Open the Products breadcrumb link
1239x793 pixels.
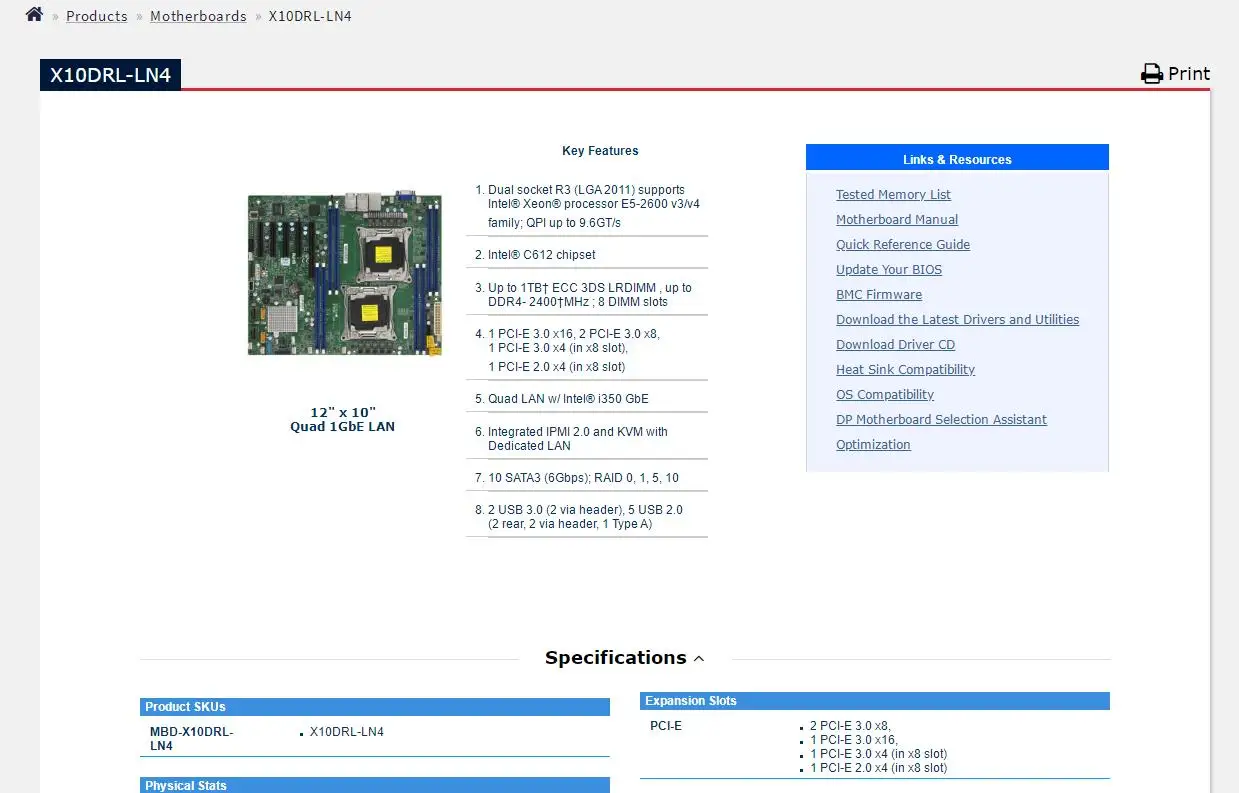click(97, 16)
